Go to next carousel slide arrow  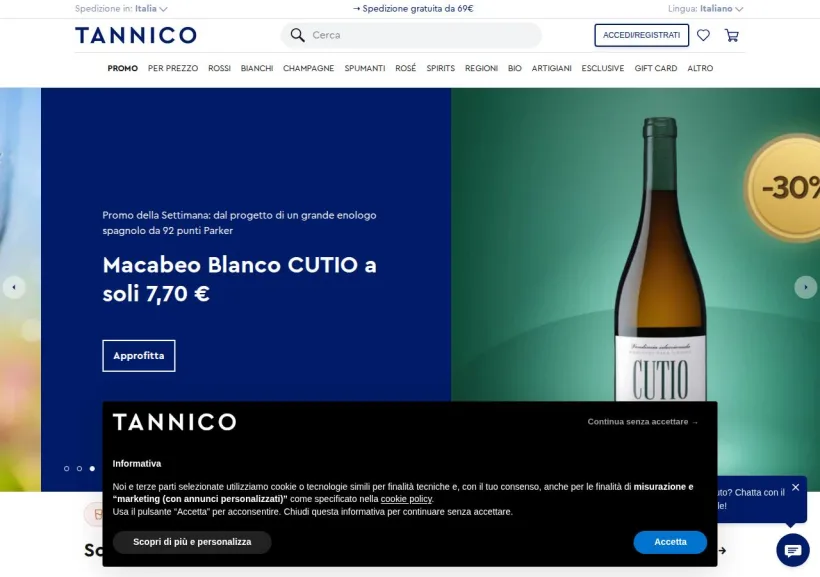(x=805, y=287)
